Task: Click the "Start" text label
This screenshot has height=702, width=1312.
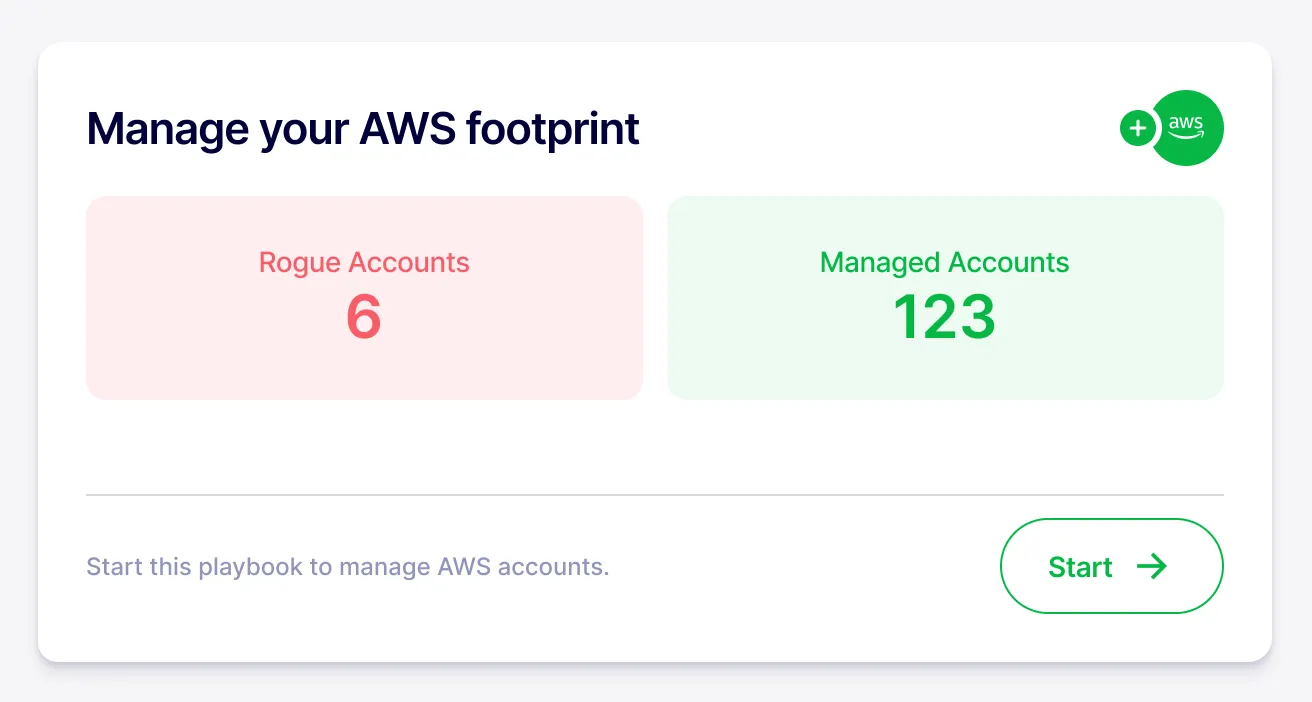Action: click(1080, 567)
